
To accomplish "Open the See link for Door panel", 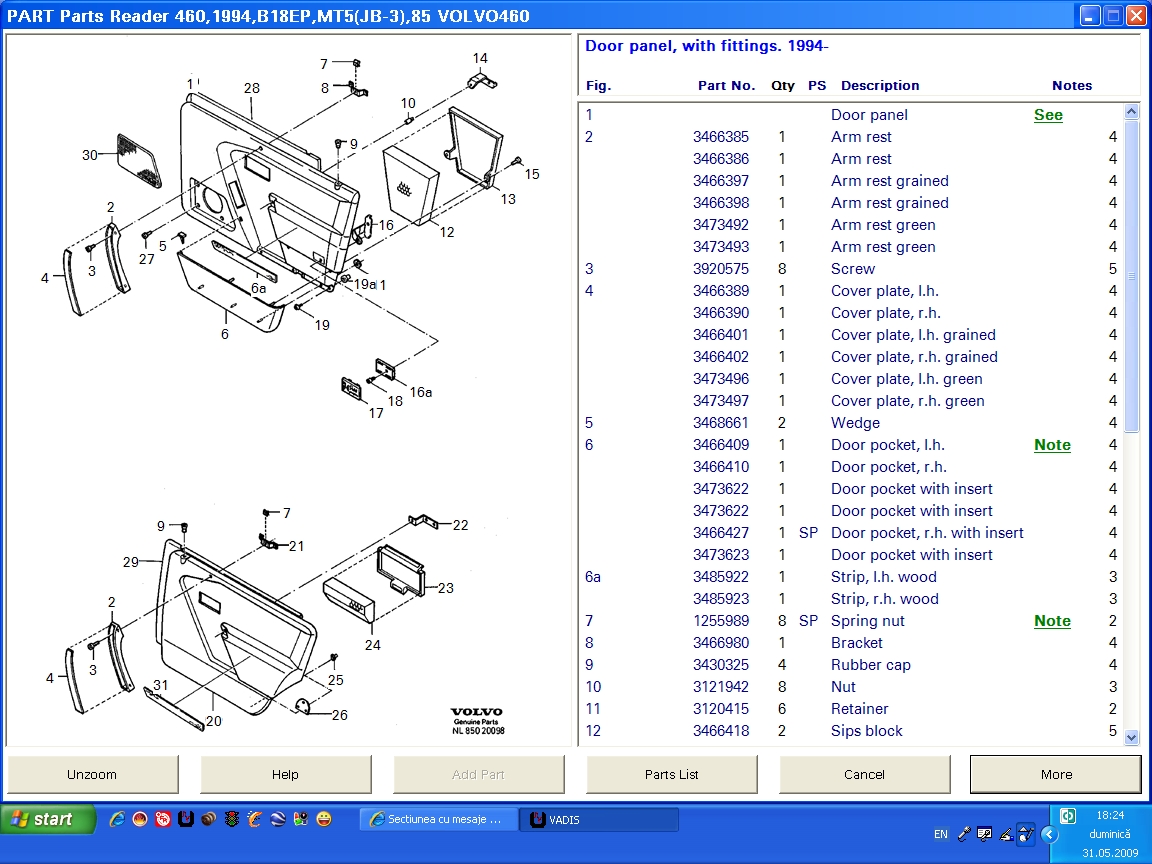I will pyautogui.click(x=1048, y=115).
